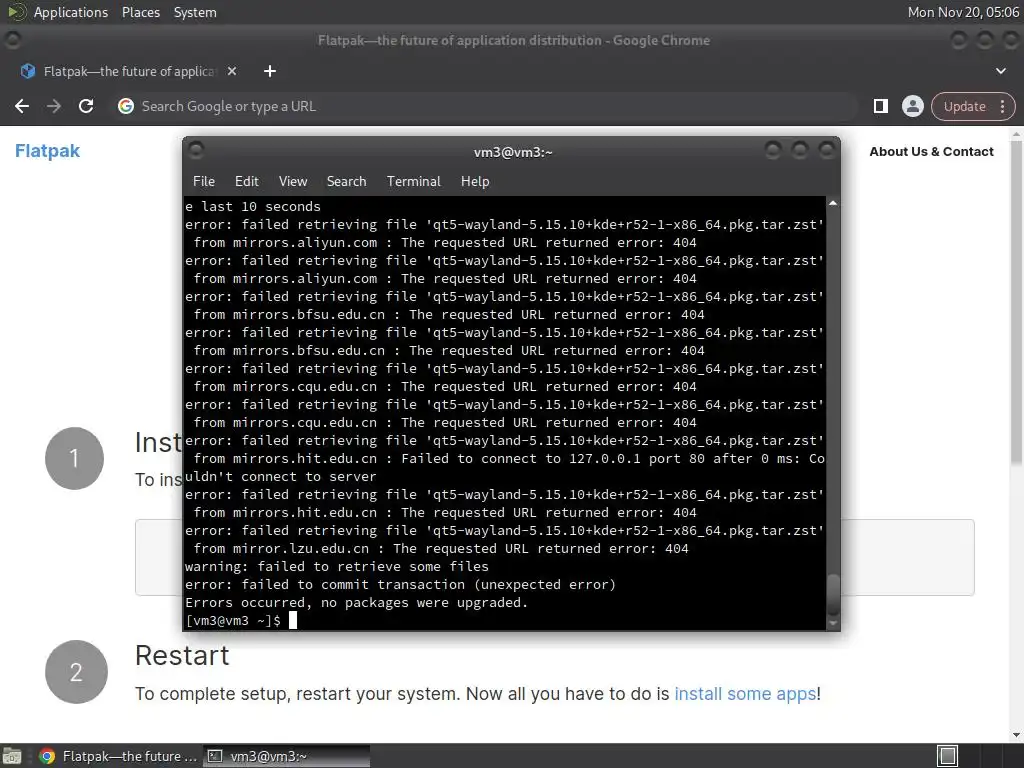Open the Chrome profile avatar
1024x768 pixels.
(x=912, y=106)
